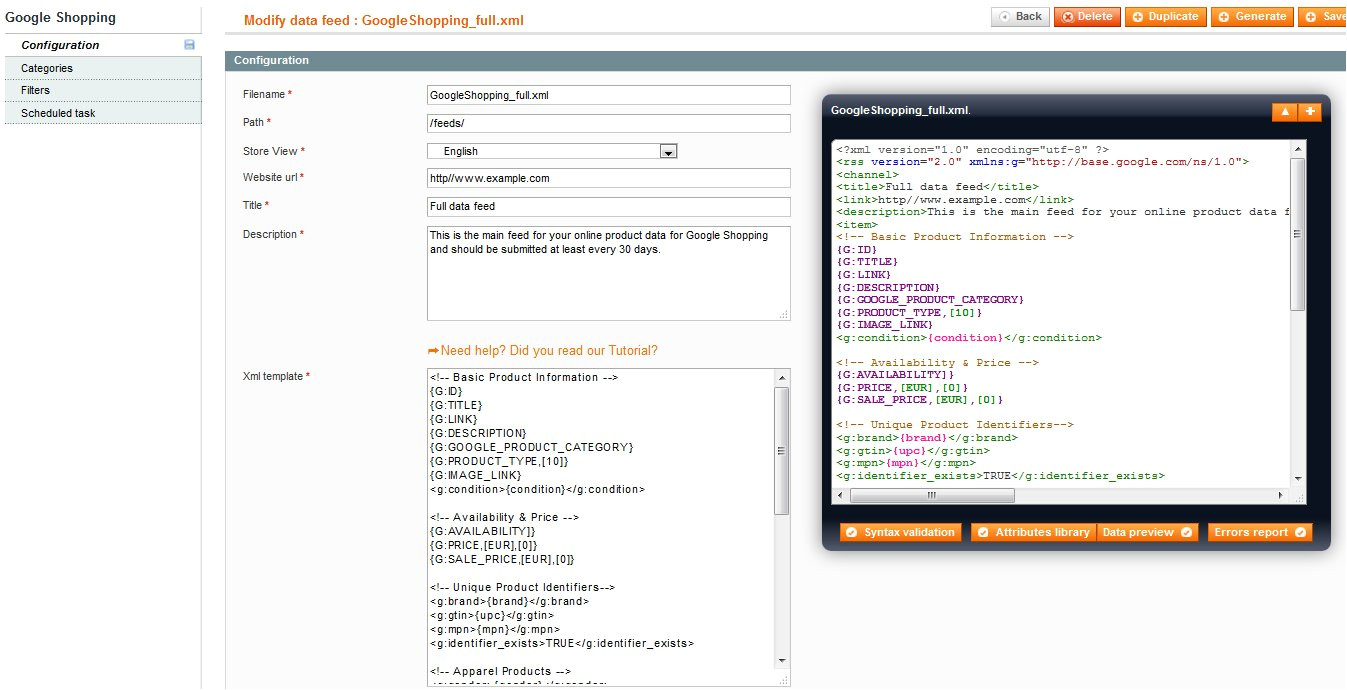Open Data preview
The image size is (1347, 690).
(x=1147, y=532)
